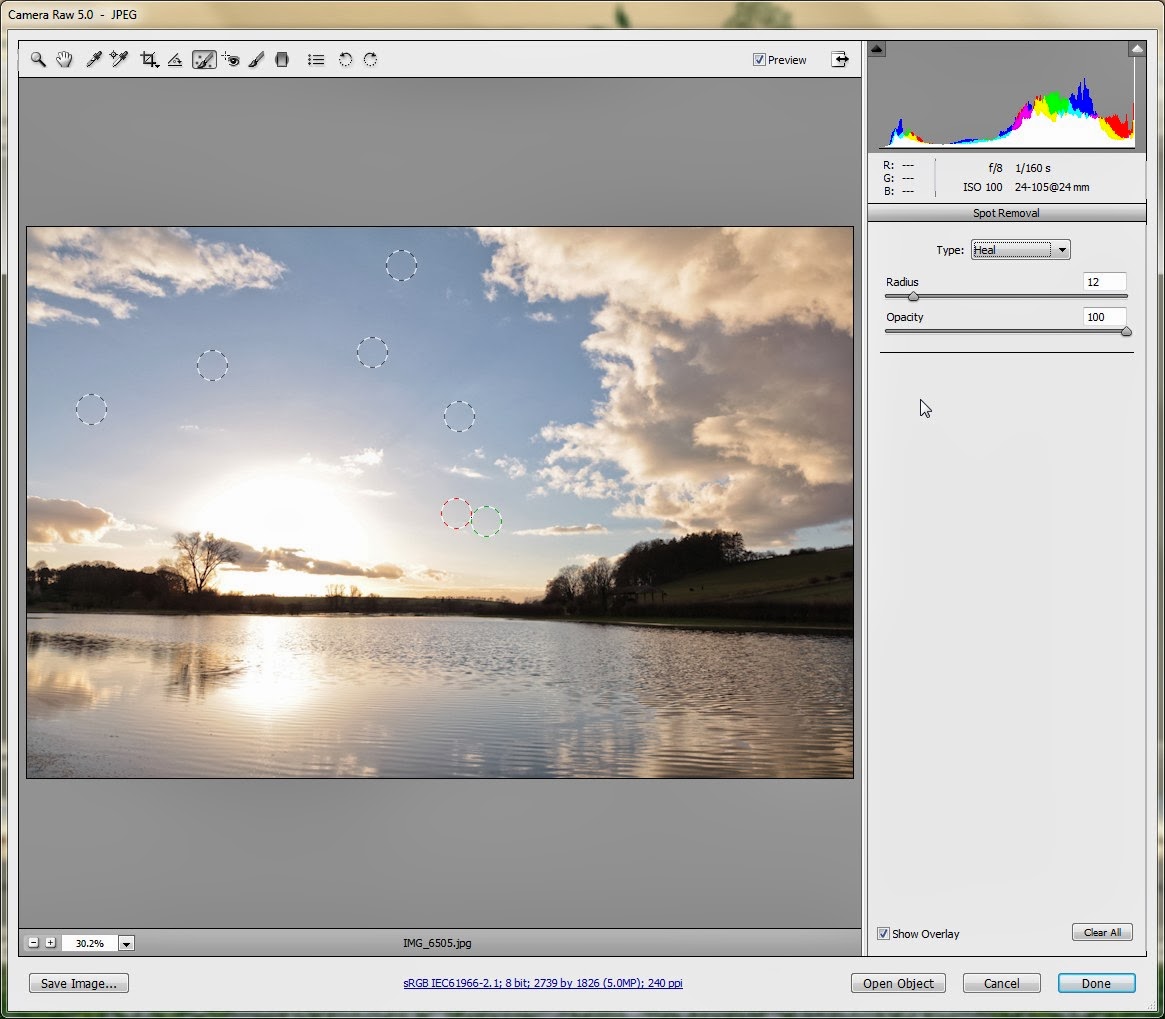Click the Save Image button

click(x=79, y=983)
